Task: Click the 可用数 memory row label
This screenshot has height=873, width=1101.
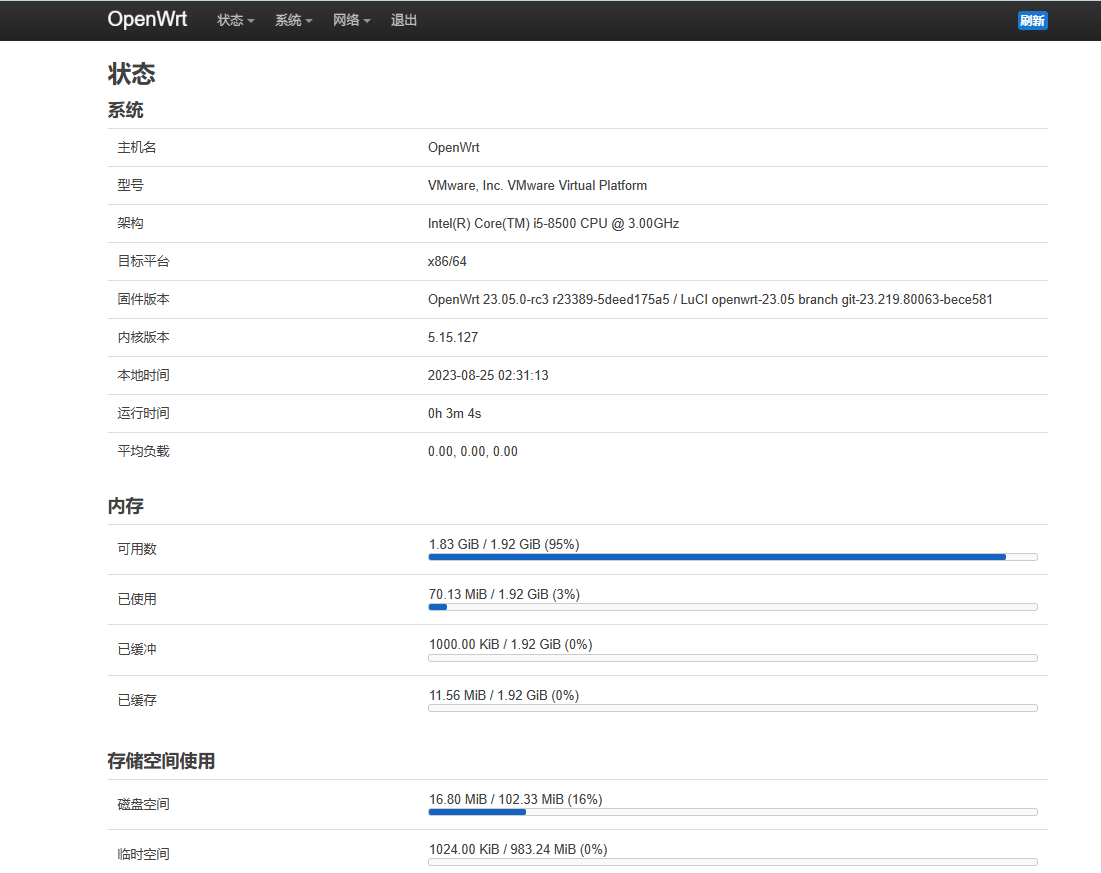Action: (x=137, y=549)
